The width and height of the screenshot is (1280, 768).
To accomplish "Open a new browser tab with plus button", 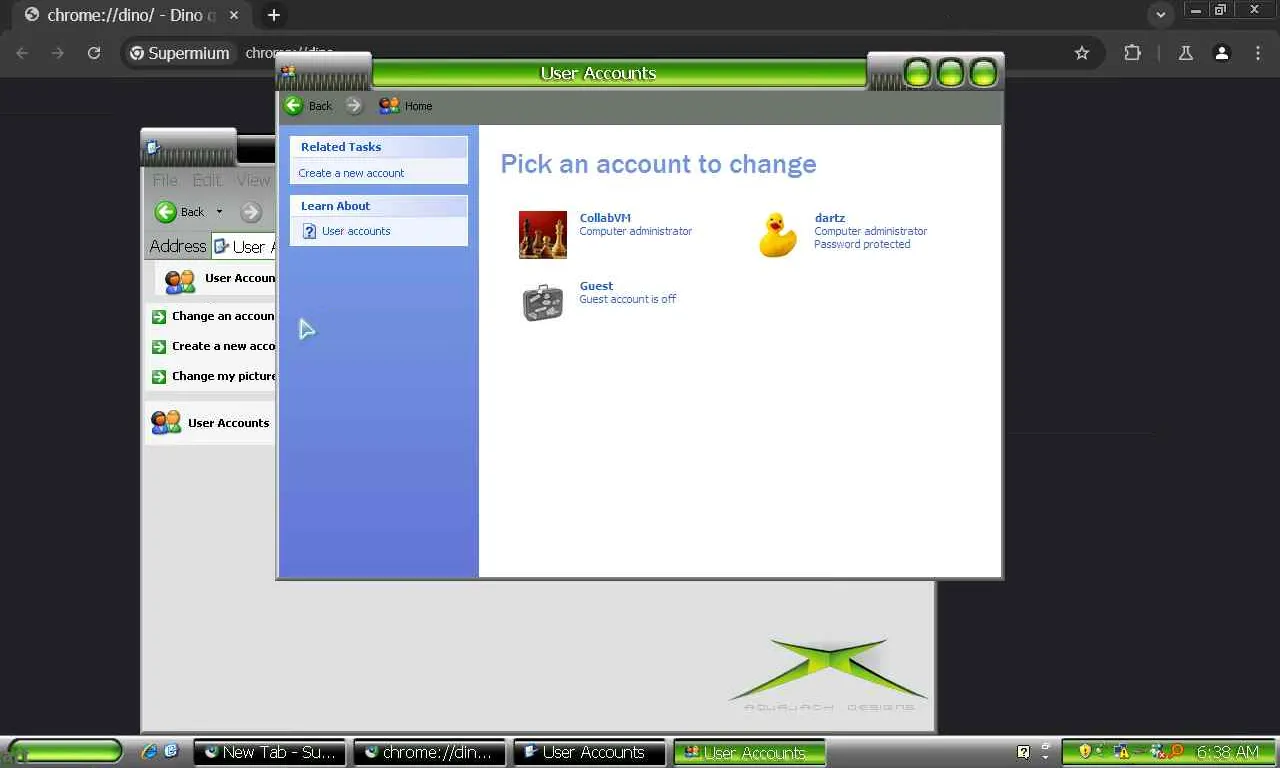I will [x=273, y=15].
